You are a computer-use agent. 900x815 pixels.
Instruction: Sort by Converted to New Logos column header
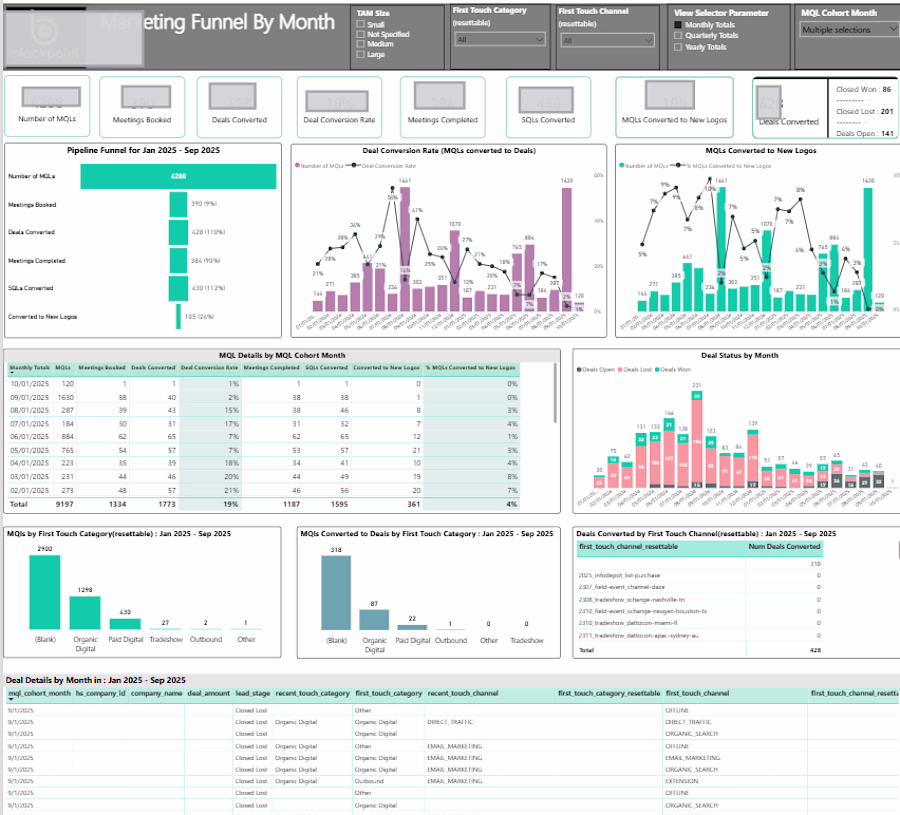tap(386, 367)
